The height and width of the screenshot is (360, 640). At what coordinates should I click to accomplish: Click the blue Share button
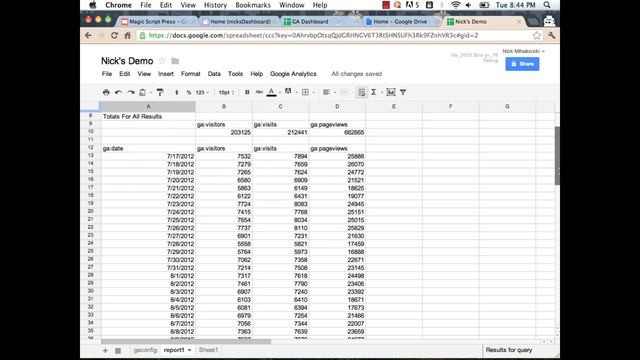click(522, 64)
